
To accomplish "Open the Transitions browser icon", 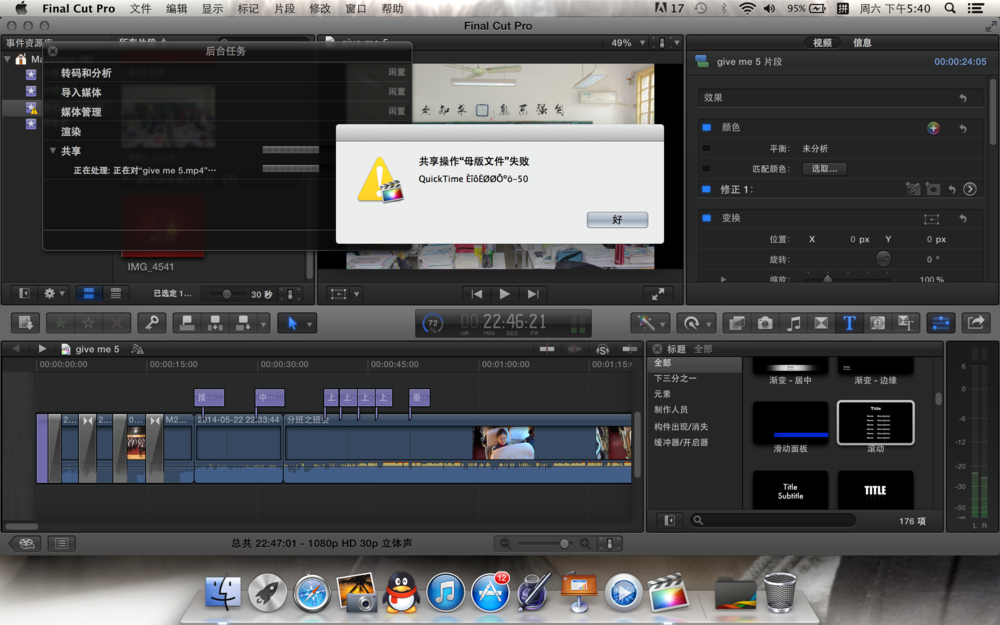I will (x=821, y=323).
